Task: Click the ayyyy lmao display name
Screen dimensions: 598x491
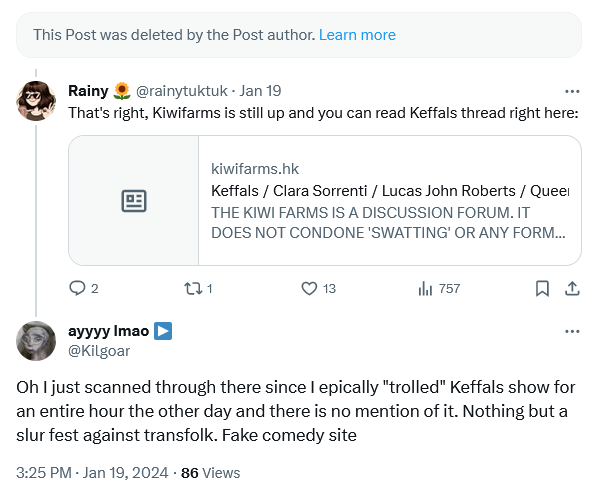Action: [108, 331]
